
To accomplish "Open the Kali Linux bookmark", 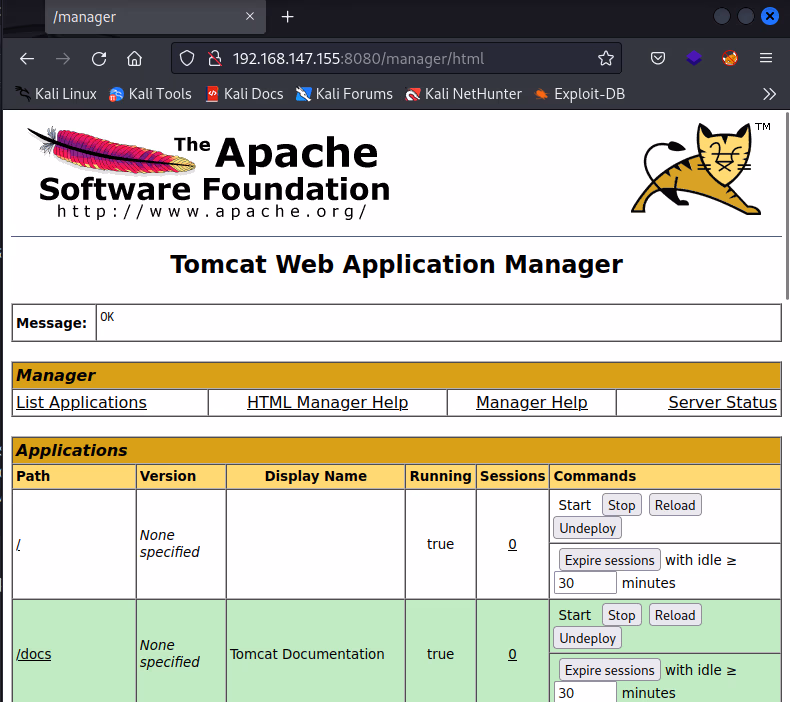I will [55, 94].
